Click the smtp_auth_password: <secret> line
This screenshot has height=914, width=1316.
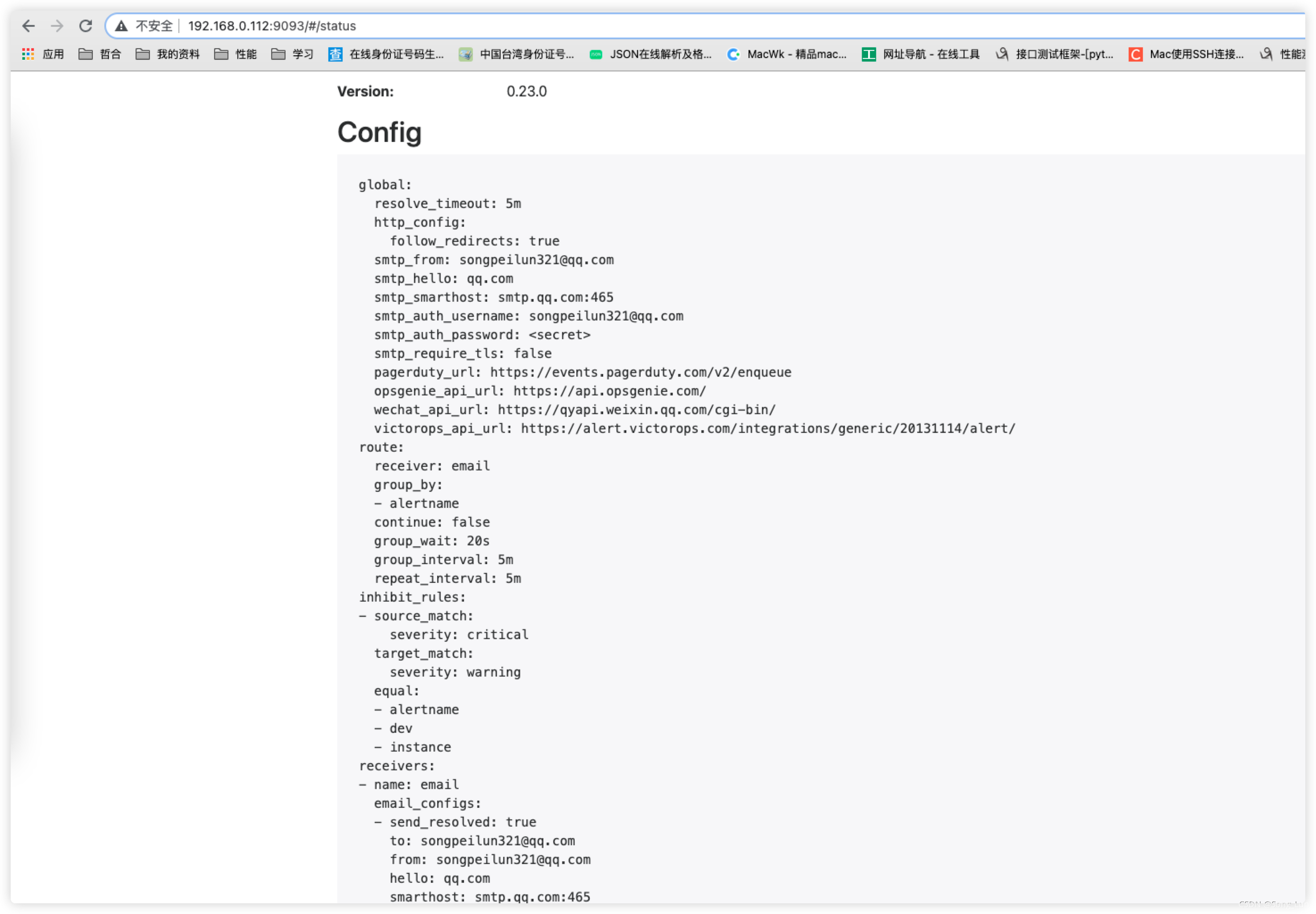click(483, 334)
